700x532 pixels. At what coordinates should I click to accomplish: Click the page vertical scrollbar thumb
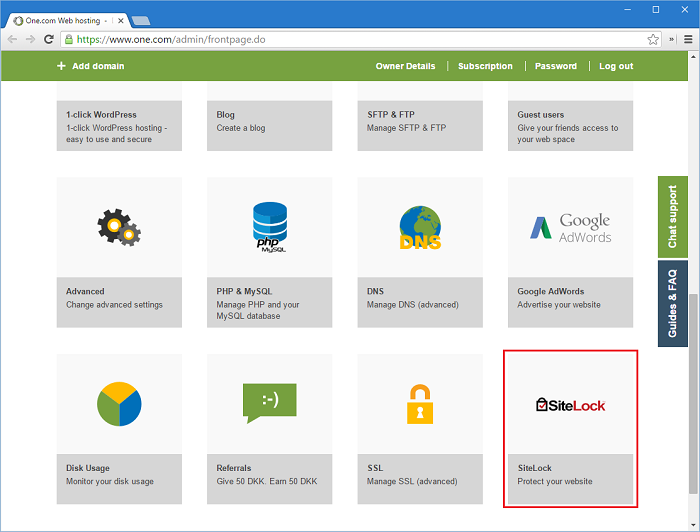pyautogui.click(x=693, y=394)
